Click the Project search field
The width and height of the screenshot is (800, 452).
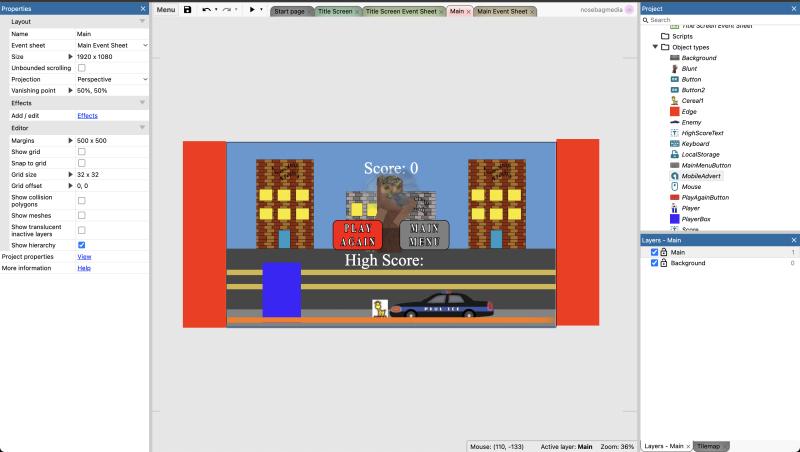pyautogui.click(x=720, y=20)
